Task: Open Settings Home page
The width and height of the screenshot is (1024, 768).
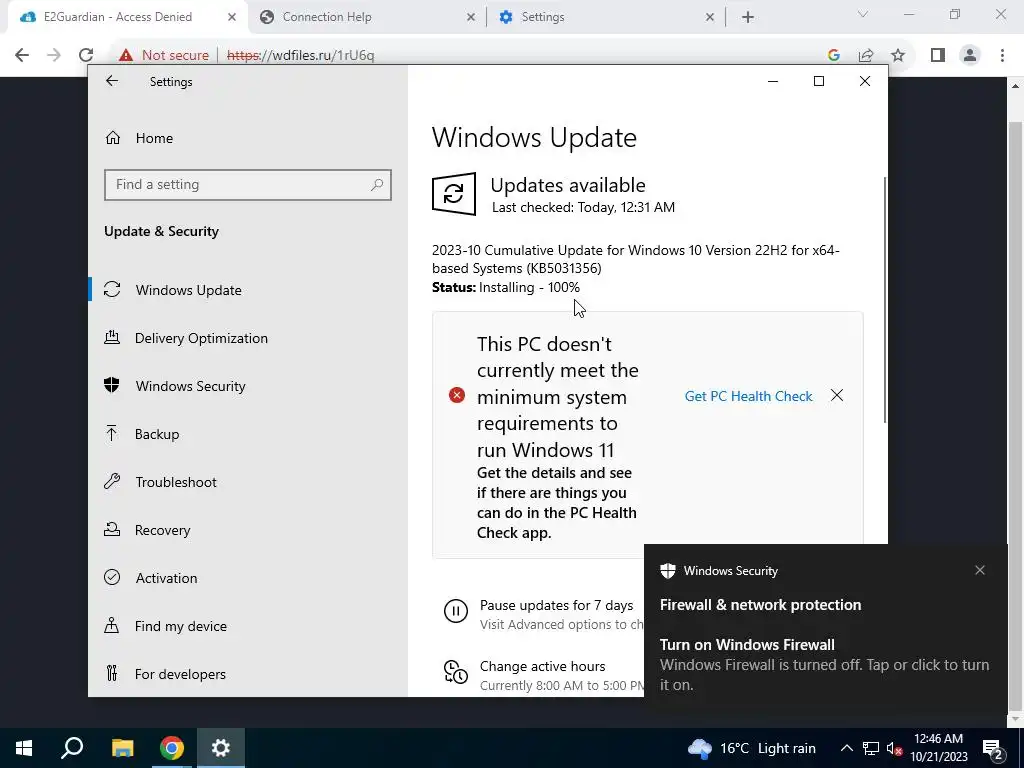Action: coord(154,138)
